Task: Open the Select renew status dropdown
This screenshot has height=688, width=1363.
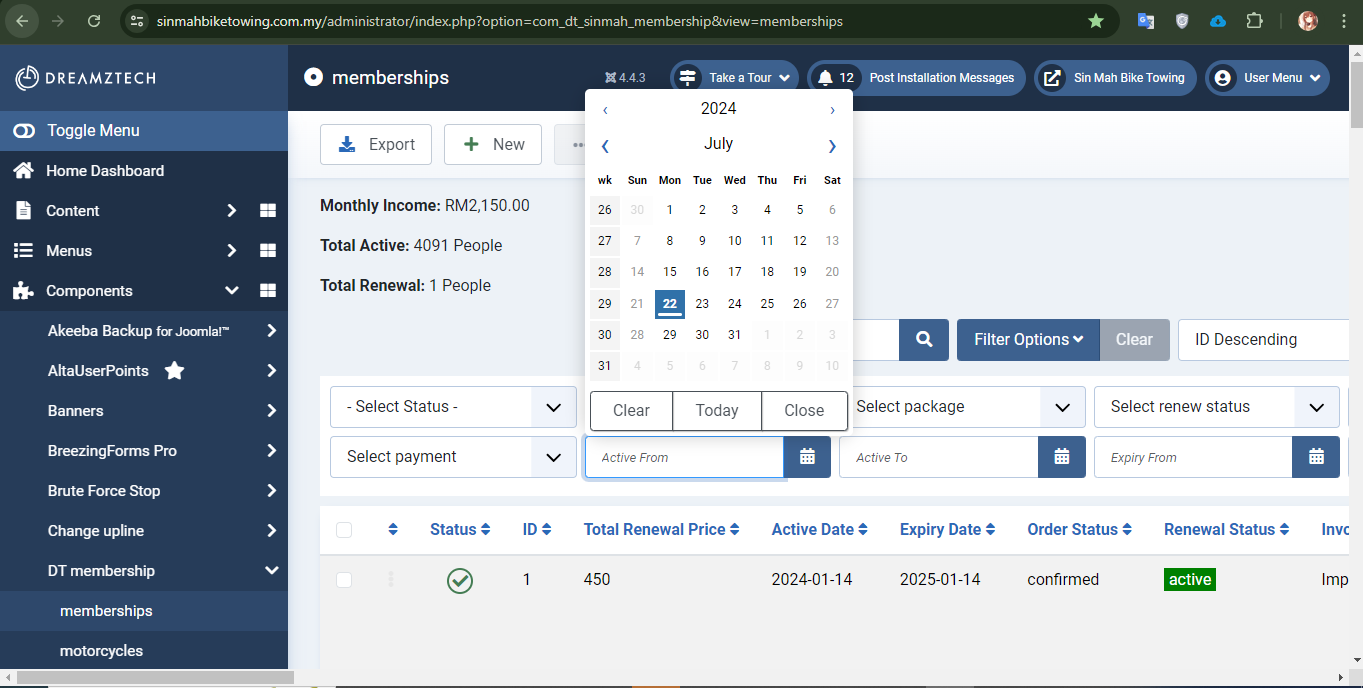Action: (1216, 407)
